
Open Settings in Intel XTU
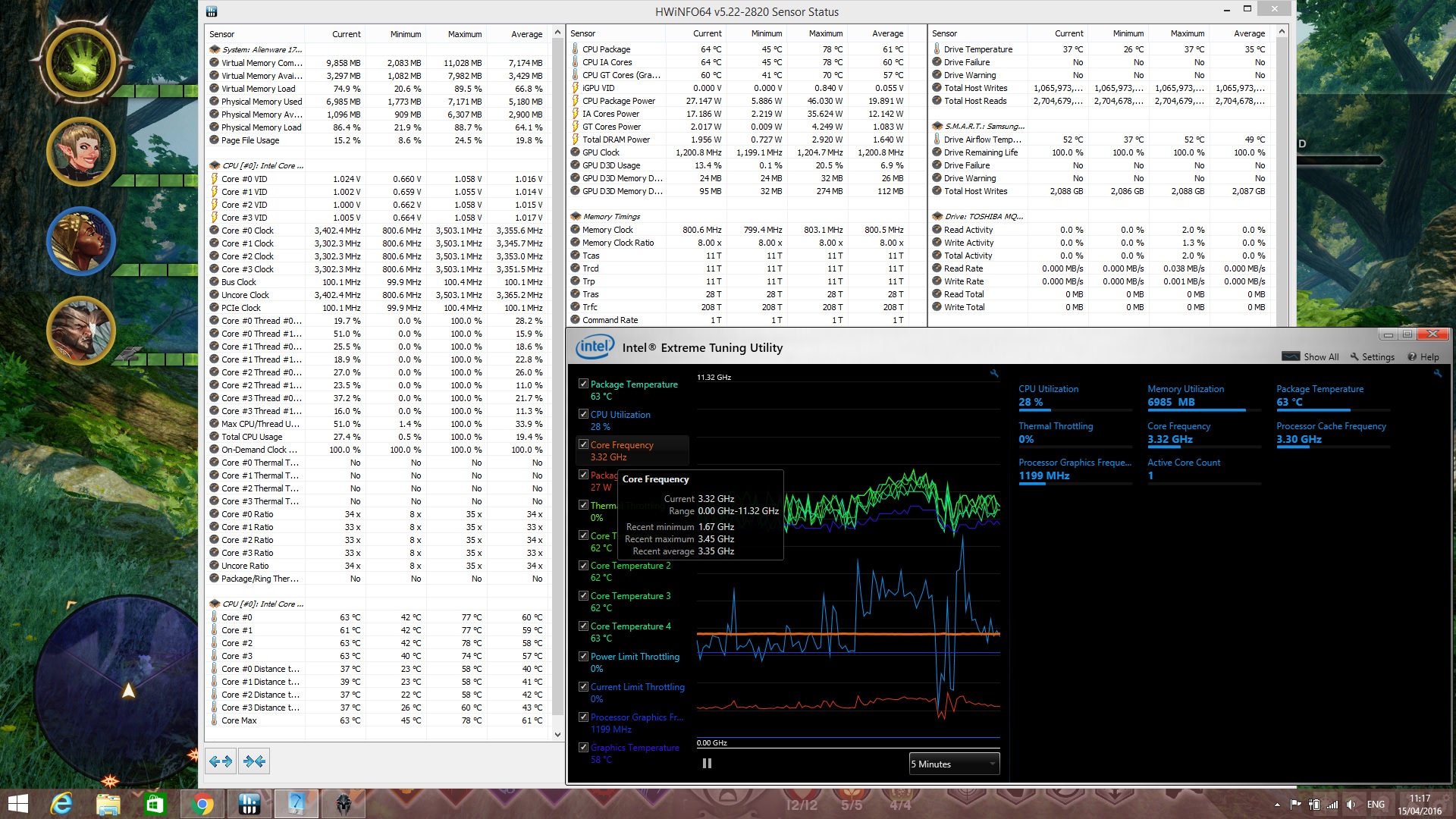[x=1372, y=356]
